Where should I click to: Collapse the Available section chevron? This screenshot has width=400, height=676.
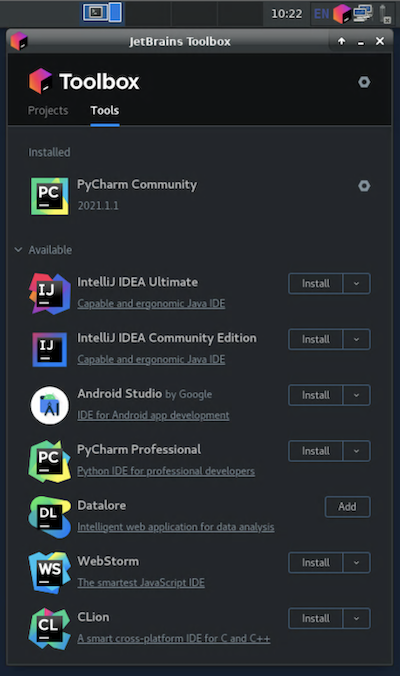tap(18, 250)
